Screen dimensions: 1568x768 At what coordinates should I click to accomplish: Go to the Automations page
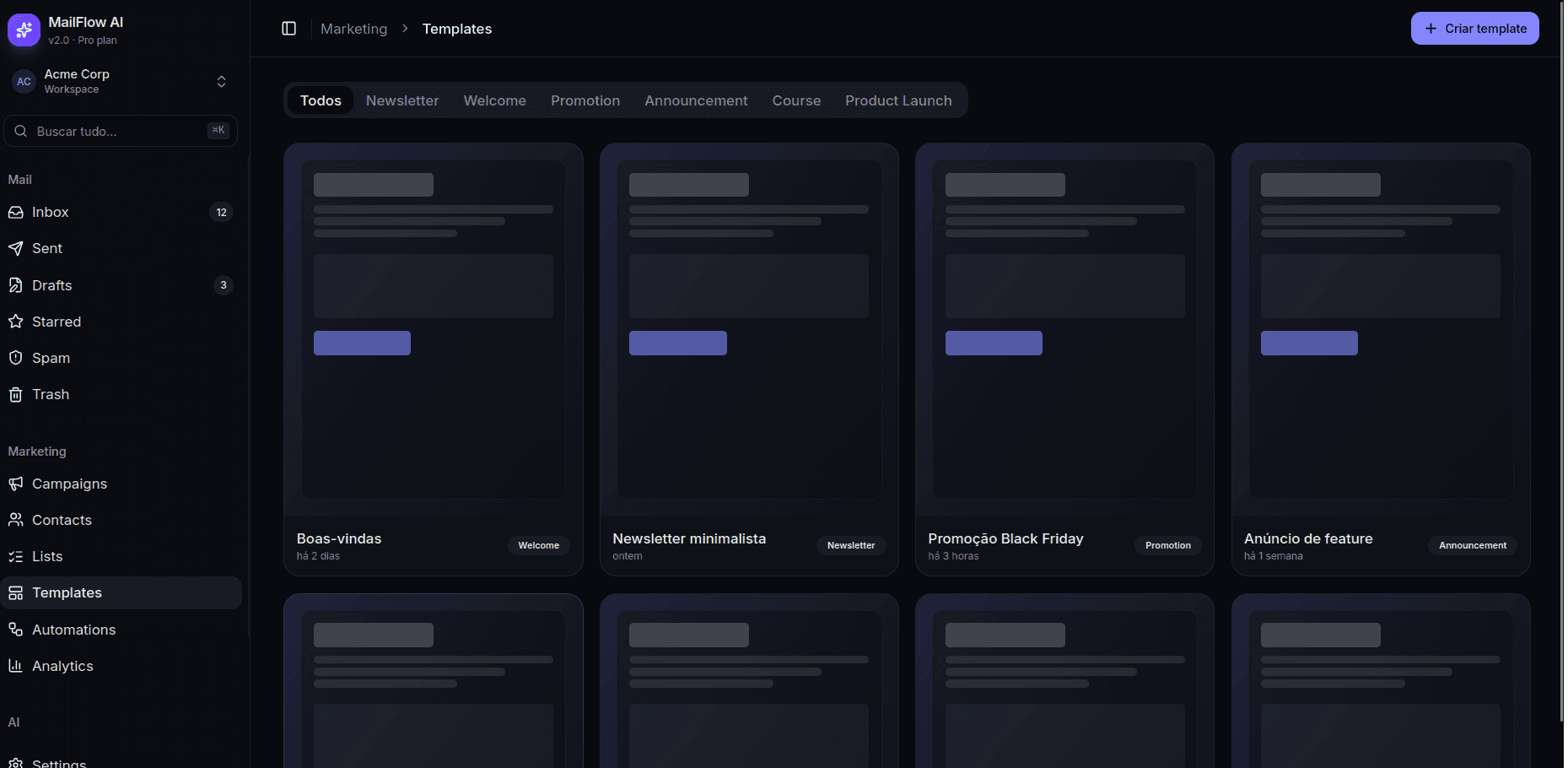pos(121,630)
